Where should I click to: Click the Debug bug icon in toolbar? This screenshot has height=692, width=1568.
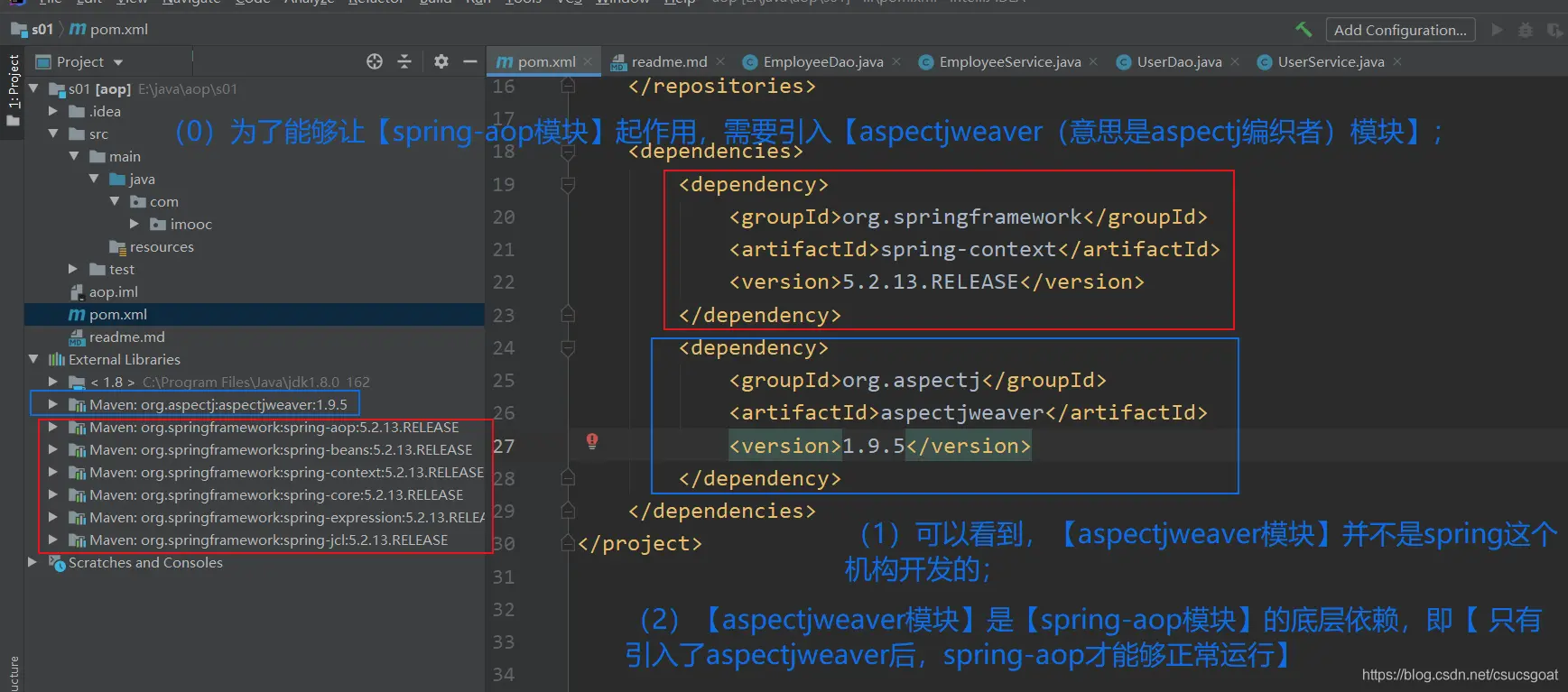[1525, 30]
